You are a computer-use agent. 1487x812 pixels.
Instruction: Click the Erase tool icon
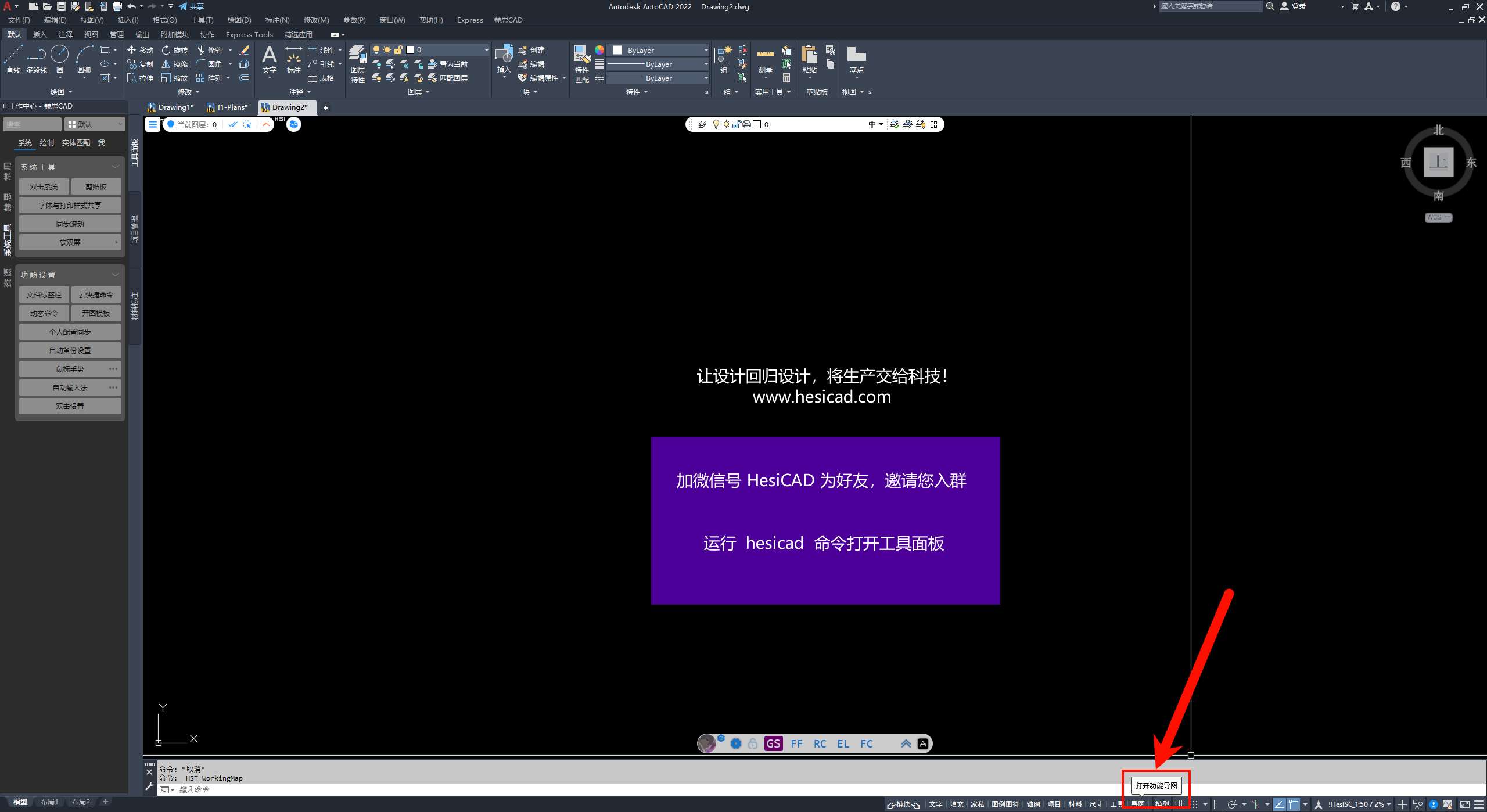click(x=245, y=50)
